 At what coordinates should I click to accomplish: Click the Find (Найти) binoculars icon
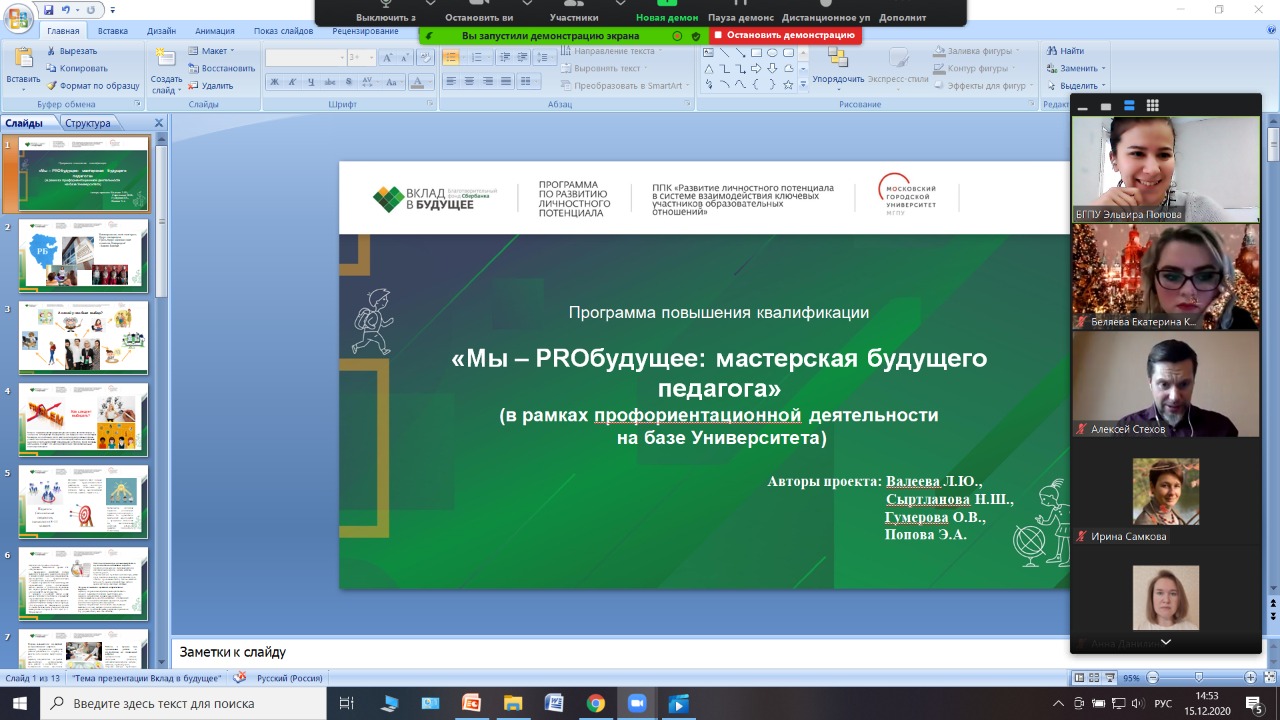point(1051,51)
